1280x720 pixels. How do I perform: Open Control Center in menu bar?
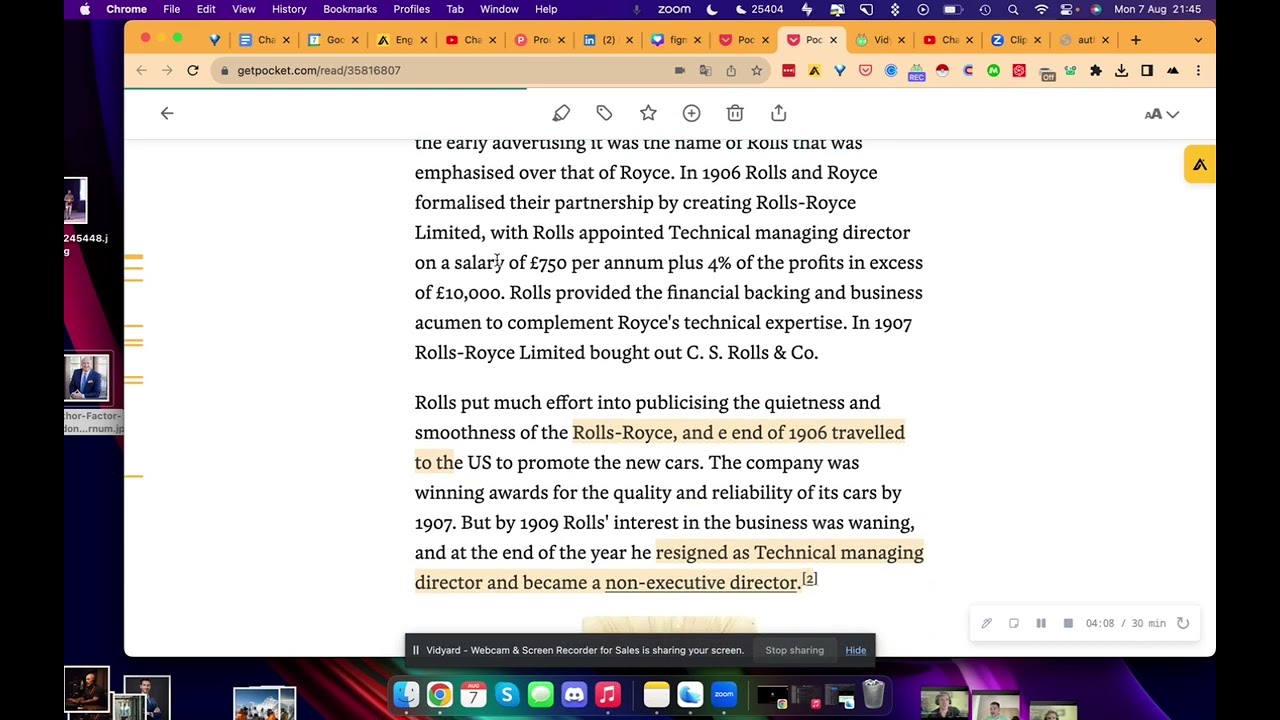(1069, 9)
